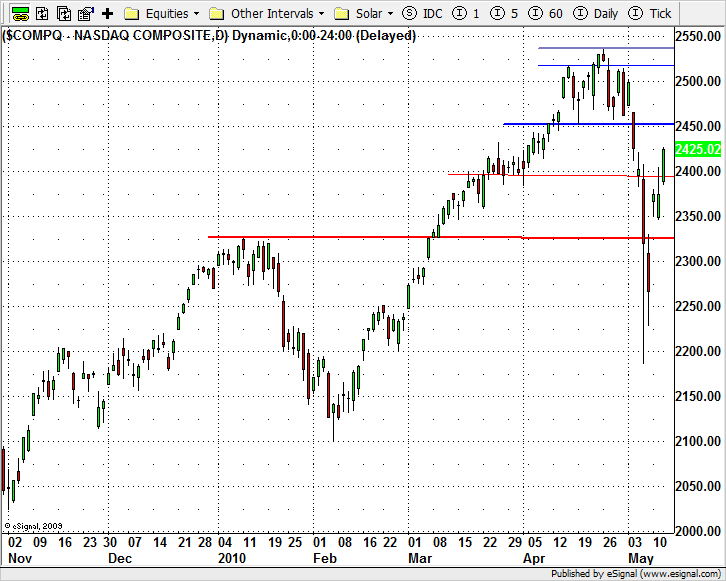726x581 pixels.
Task: Click the stacked-pages refresh arrows icon
Action: pyautogui.click(x=64, y=13)
